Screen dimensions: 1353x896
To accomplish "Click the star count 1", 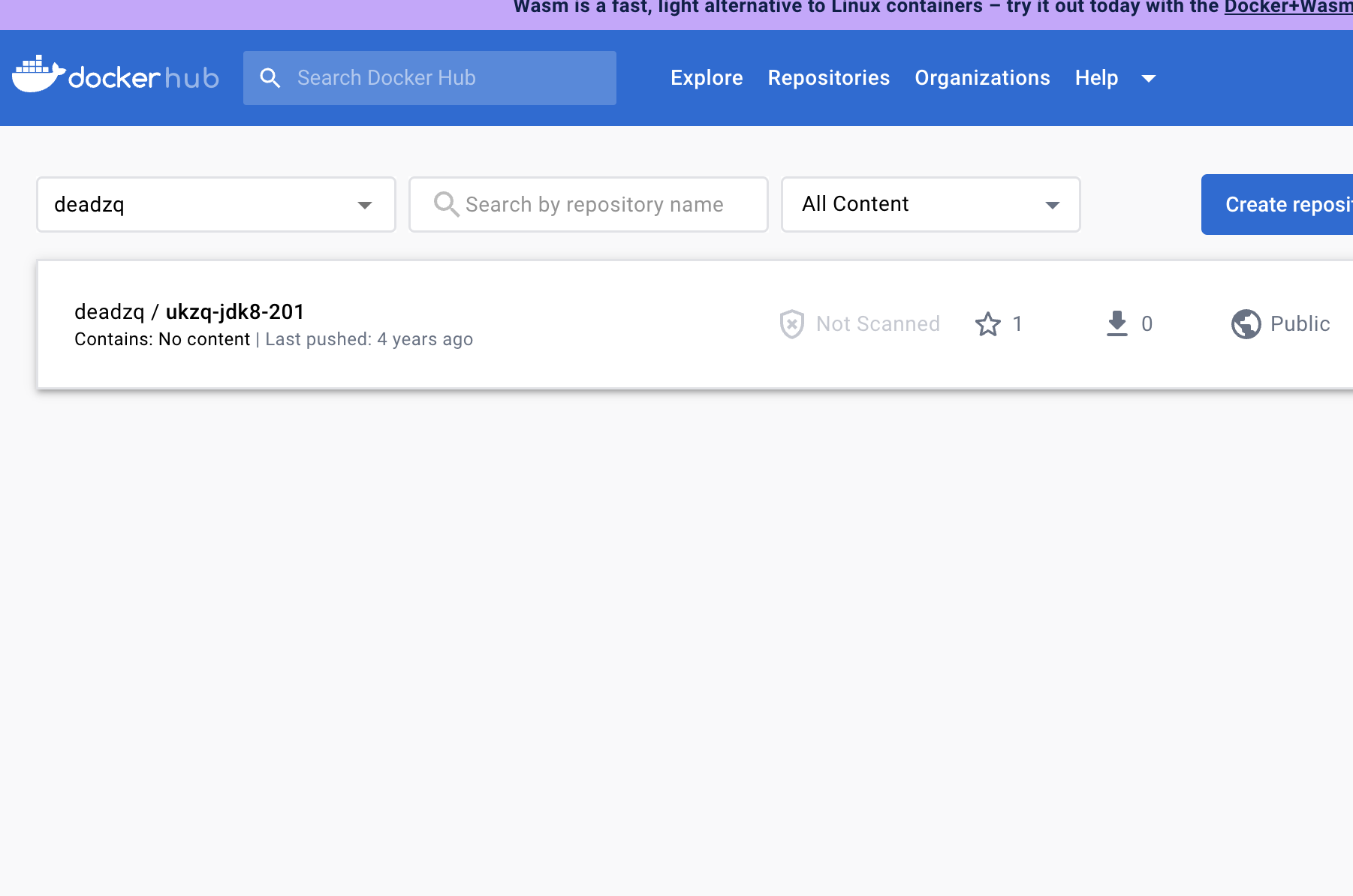I will pos(1017,324).
